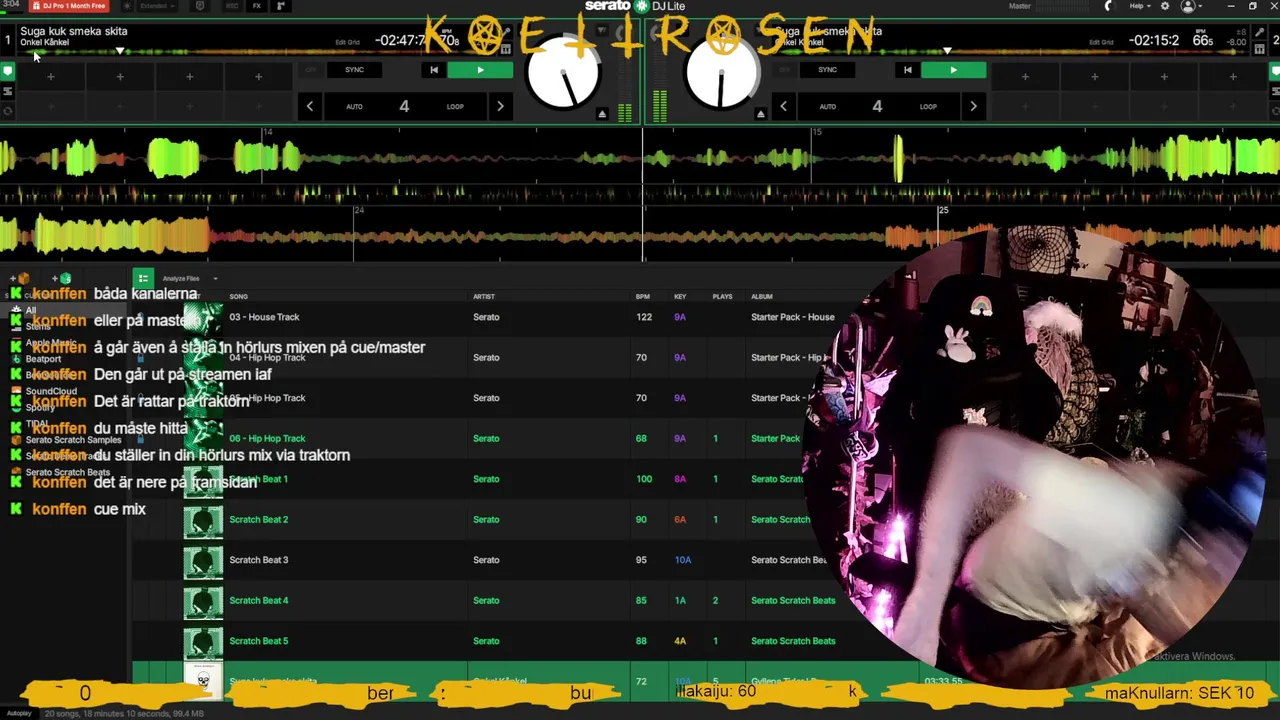This screenshot has height=720, width=1280.
Task: Add fourth cue point on right deck
Action: pos(1232,77)
